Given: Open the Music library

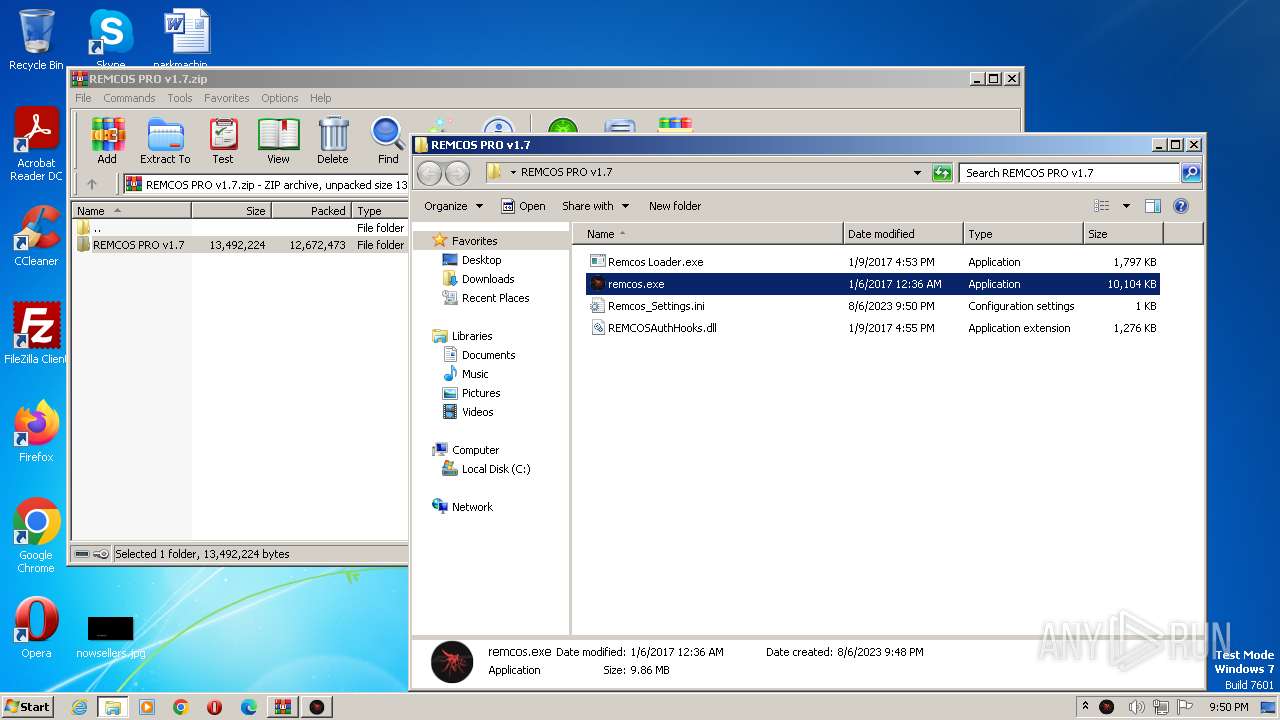Looking at the screenshot, I should pos(475,374).
